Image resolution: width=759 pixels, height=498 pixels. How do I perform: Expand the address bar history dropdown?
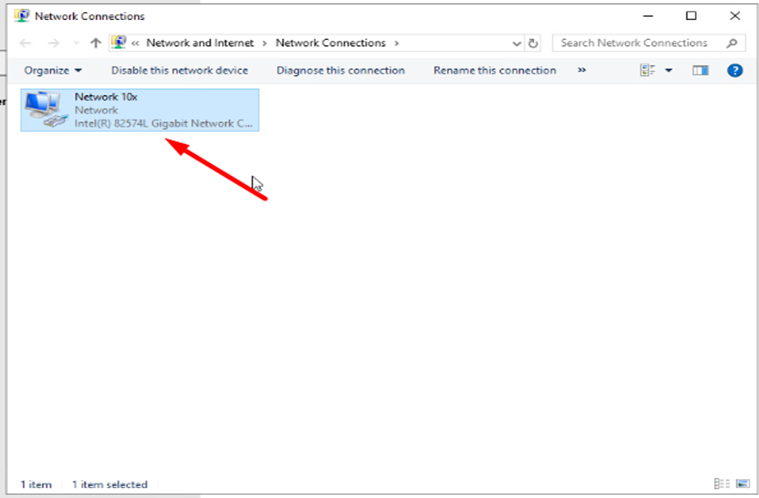click(516, 43)
